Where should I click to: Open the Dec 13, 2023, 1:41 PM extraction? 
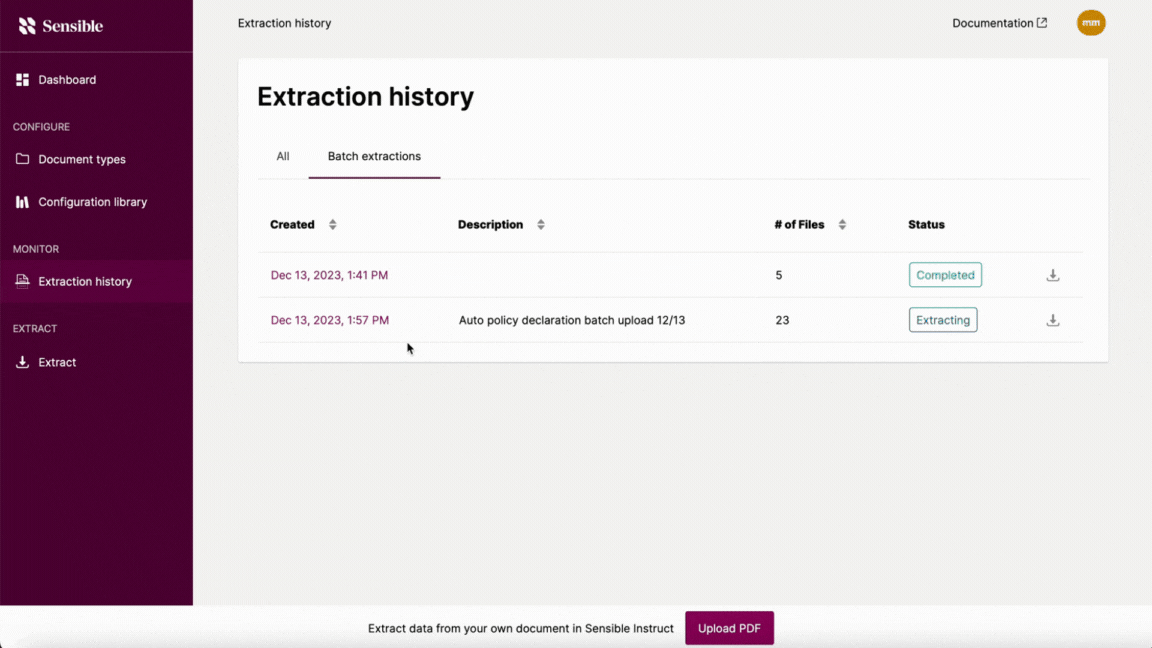click(329, 275)
